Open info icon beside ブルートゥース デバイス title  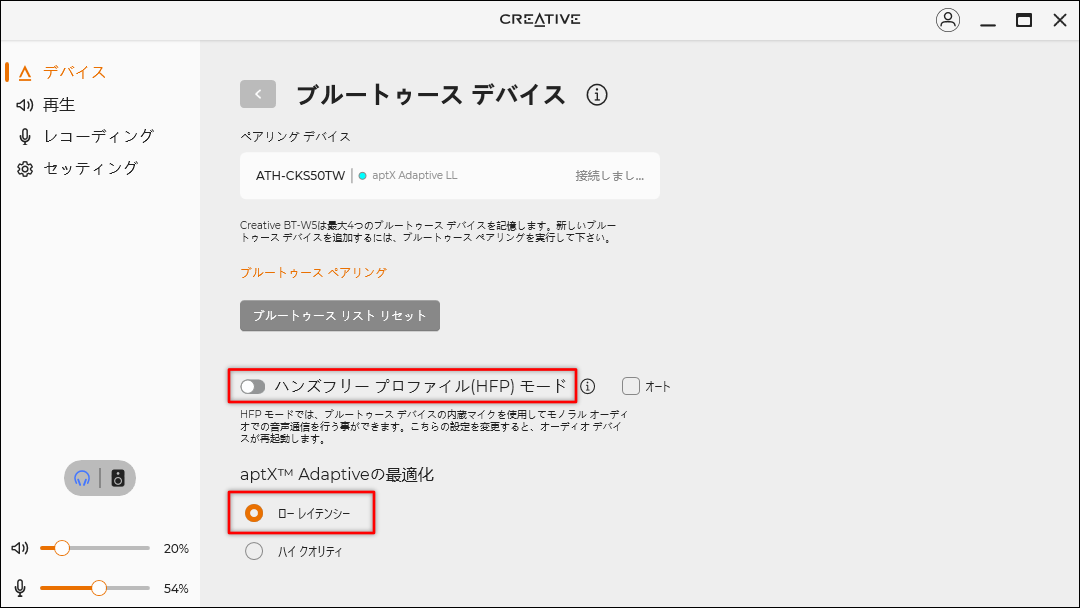tap(597, 95)
